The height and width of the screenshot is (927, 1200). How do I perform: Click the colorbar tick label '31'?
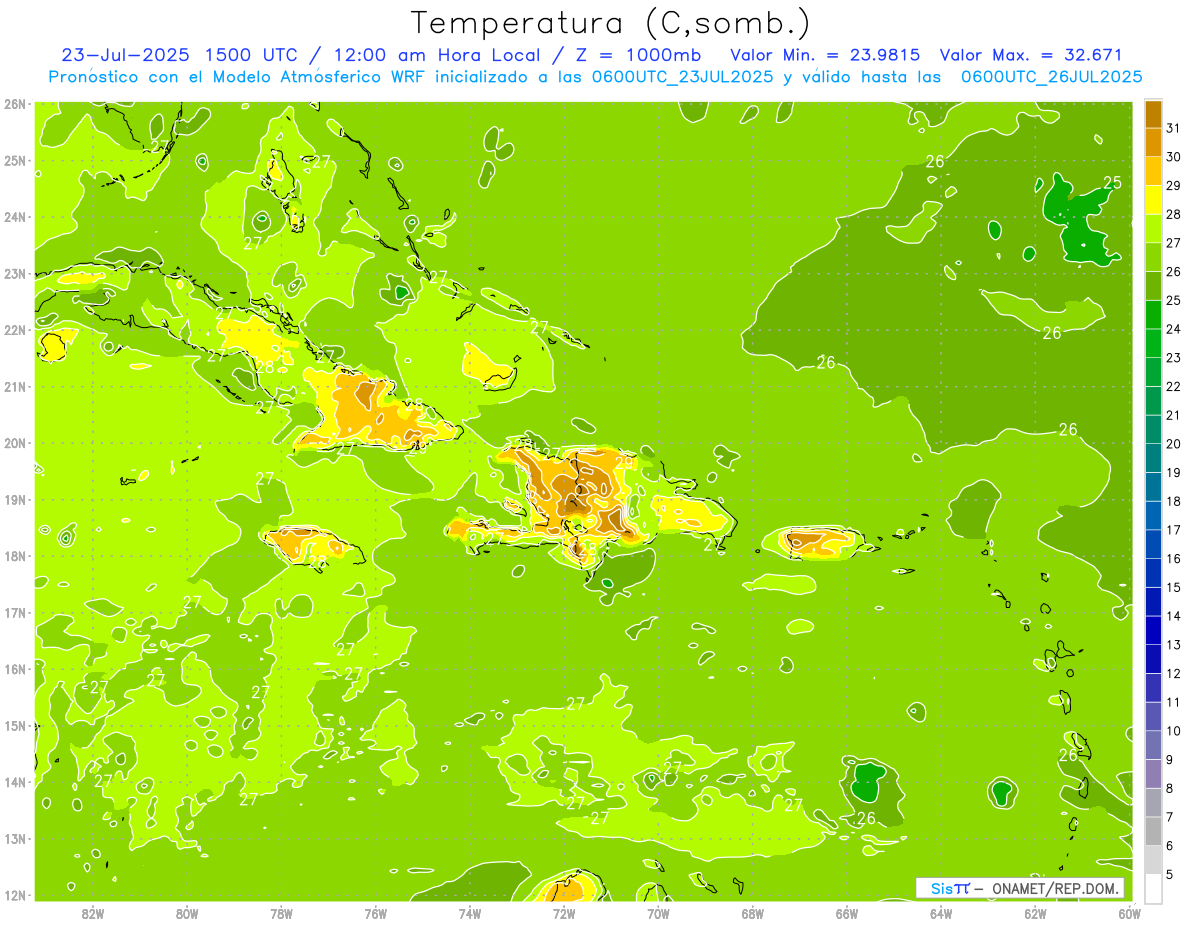1174,128
